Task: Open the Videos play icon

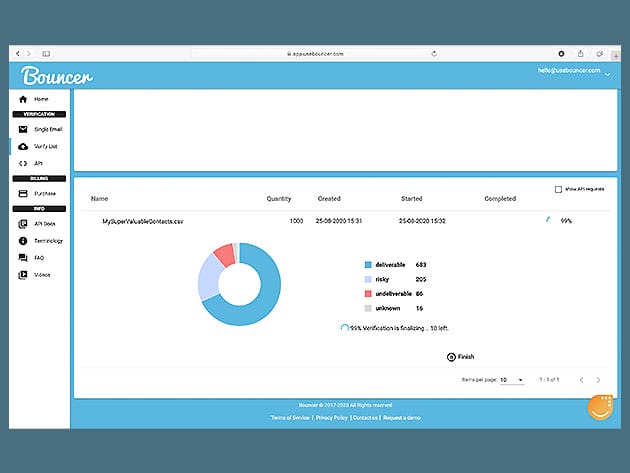Action: click(23, 274)
